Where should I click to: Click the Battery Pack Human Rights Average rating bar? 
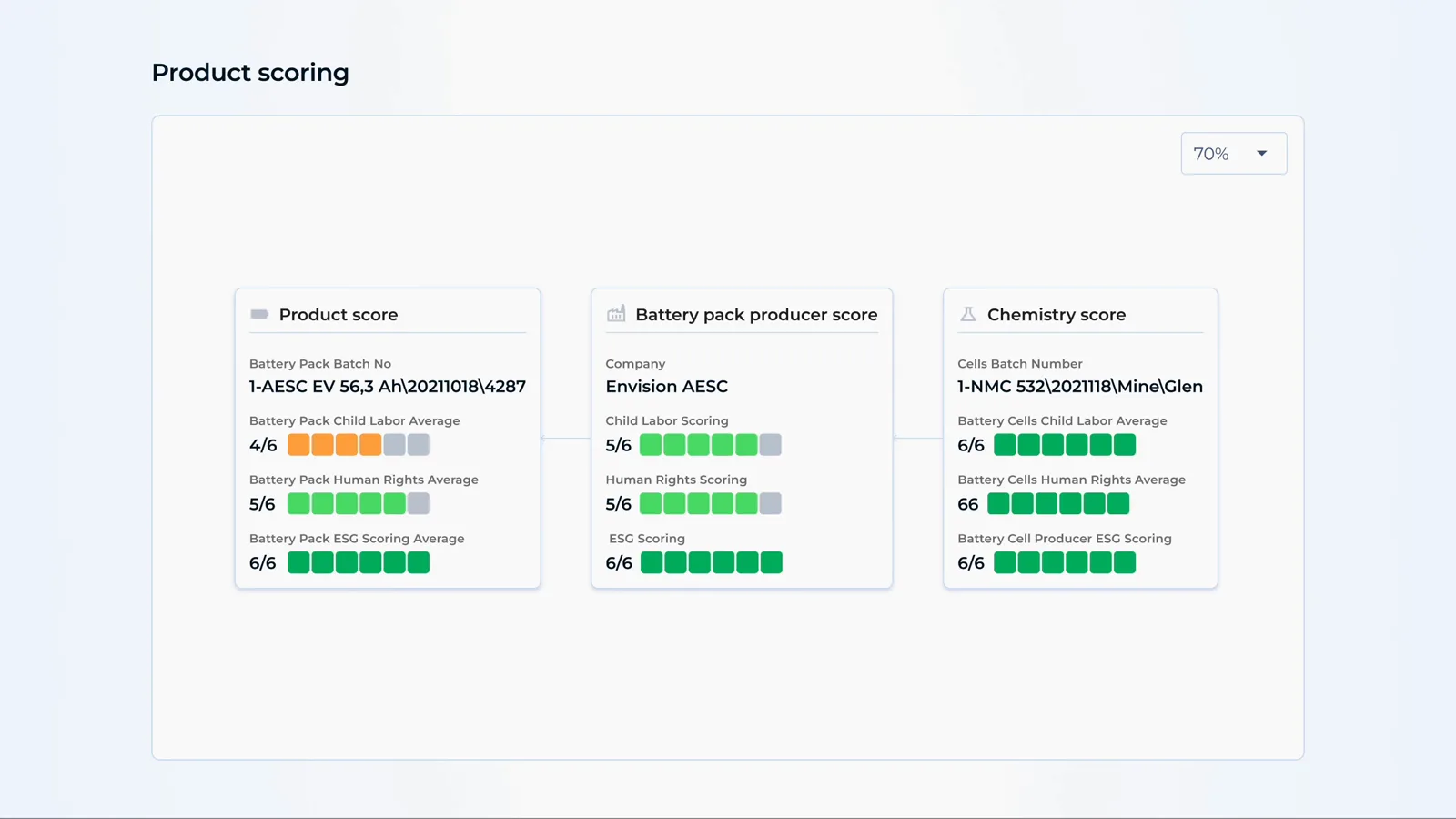359,504
